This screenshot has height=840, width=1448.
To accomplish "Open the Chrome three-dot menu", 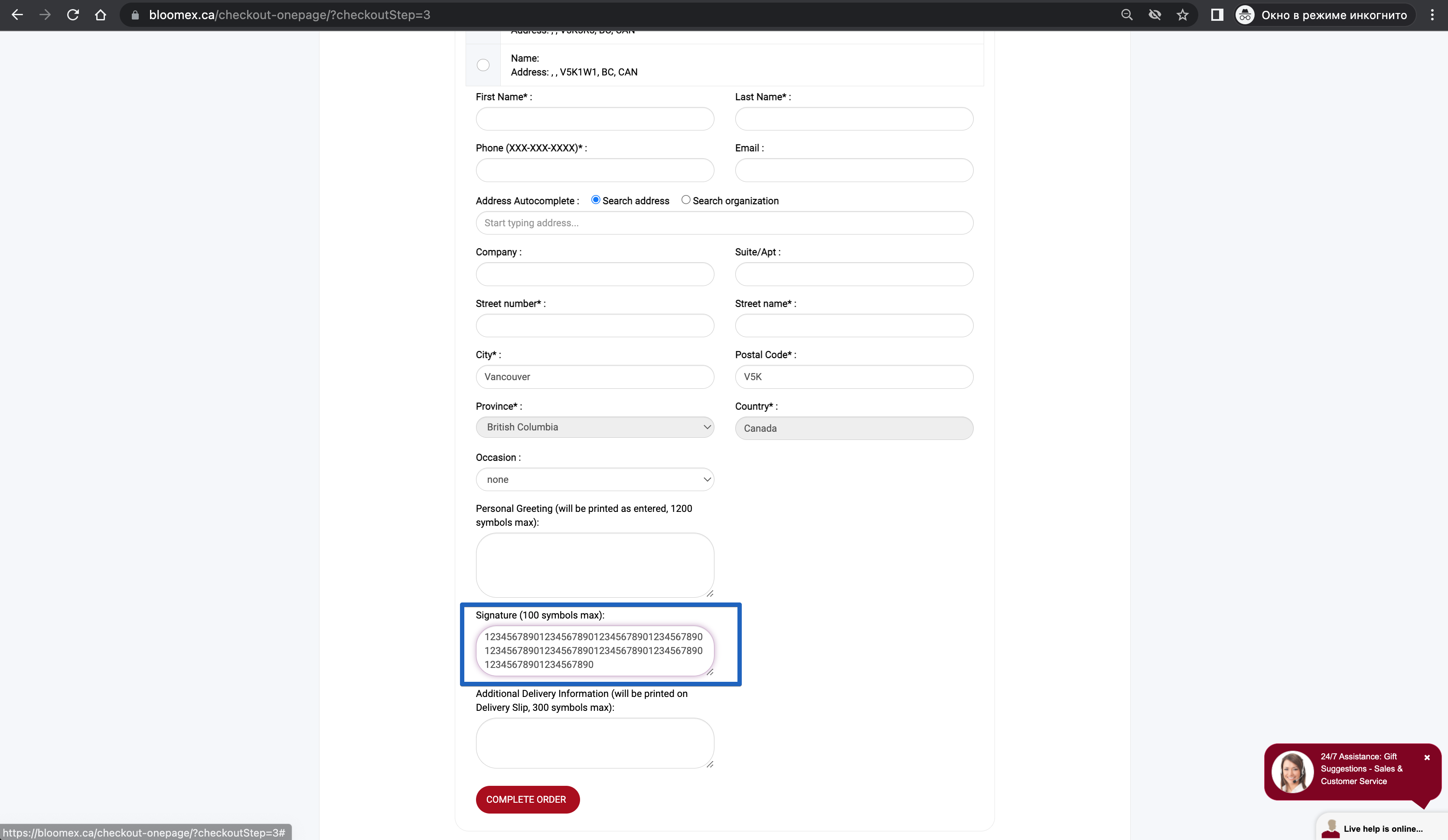I will pyautogui.click(x=1432, y=15).
